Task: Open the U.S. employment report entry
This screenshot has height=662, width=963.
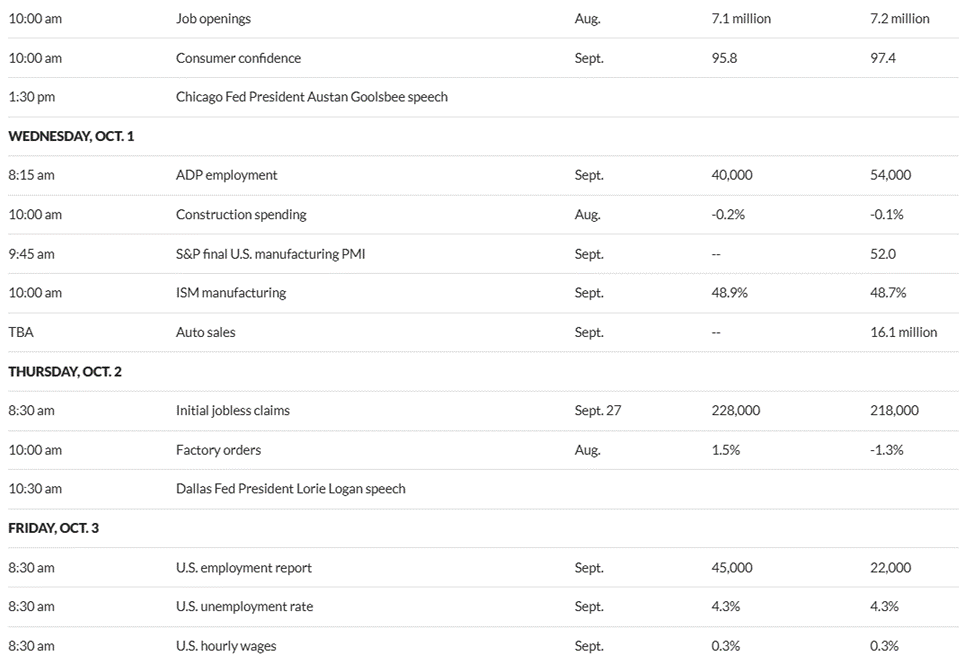Action: point(244,568)
